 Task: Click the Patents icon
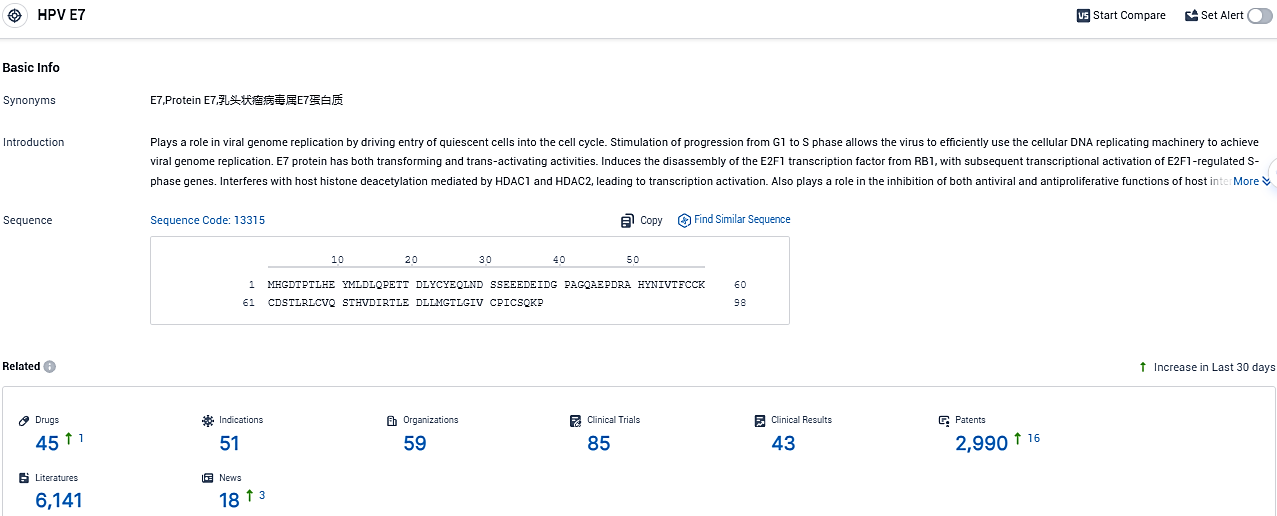(944, 421)
